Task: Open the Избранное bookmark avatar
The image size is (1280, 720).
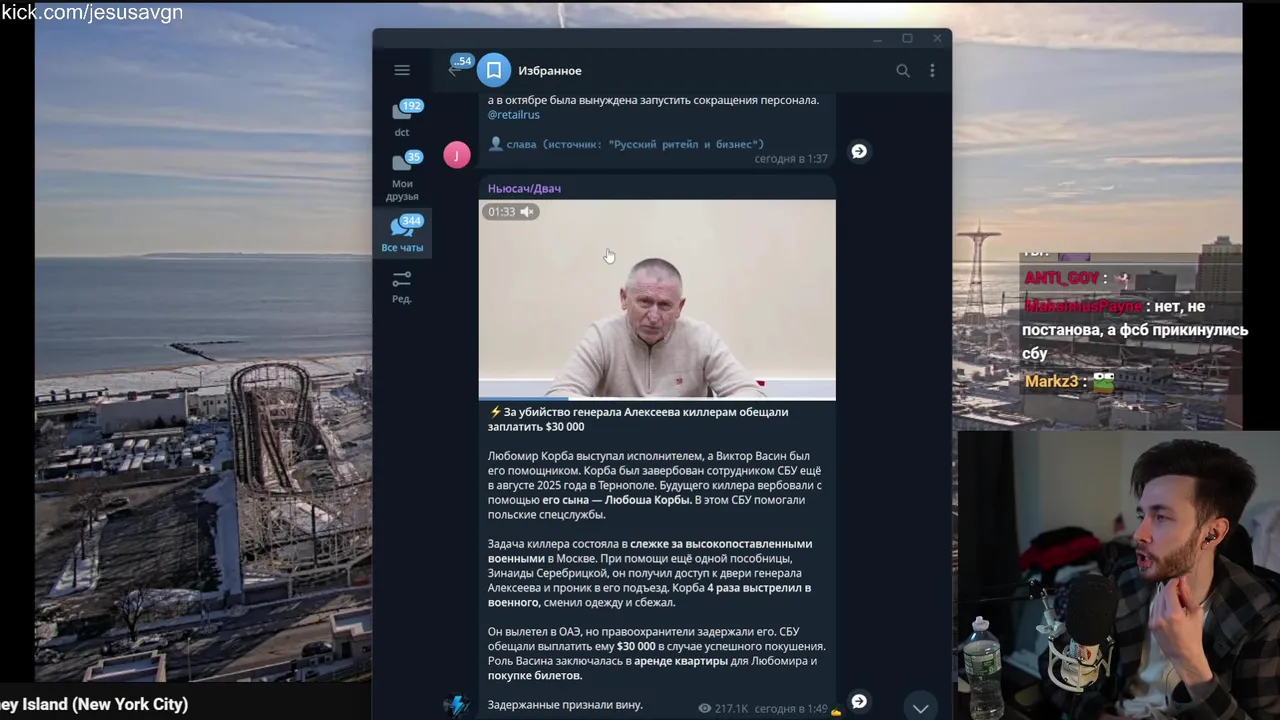Action: click(x=494, y=71)
